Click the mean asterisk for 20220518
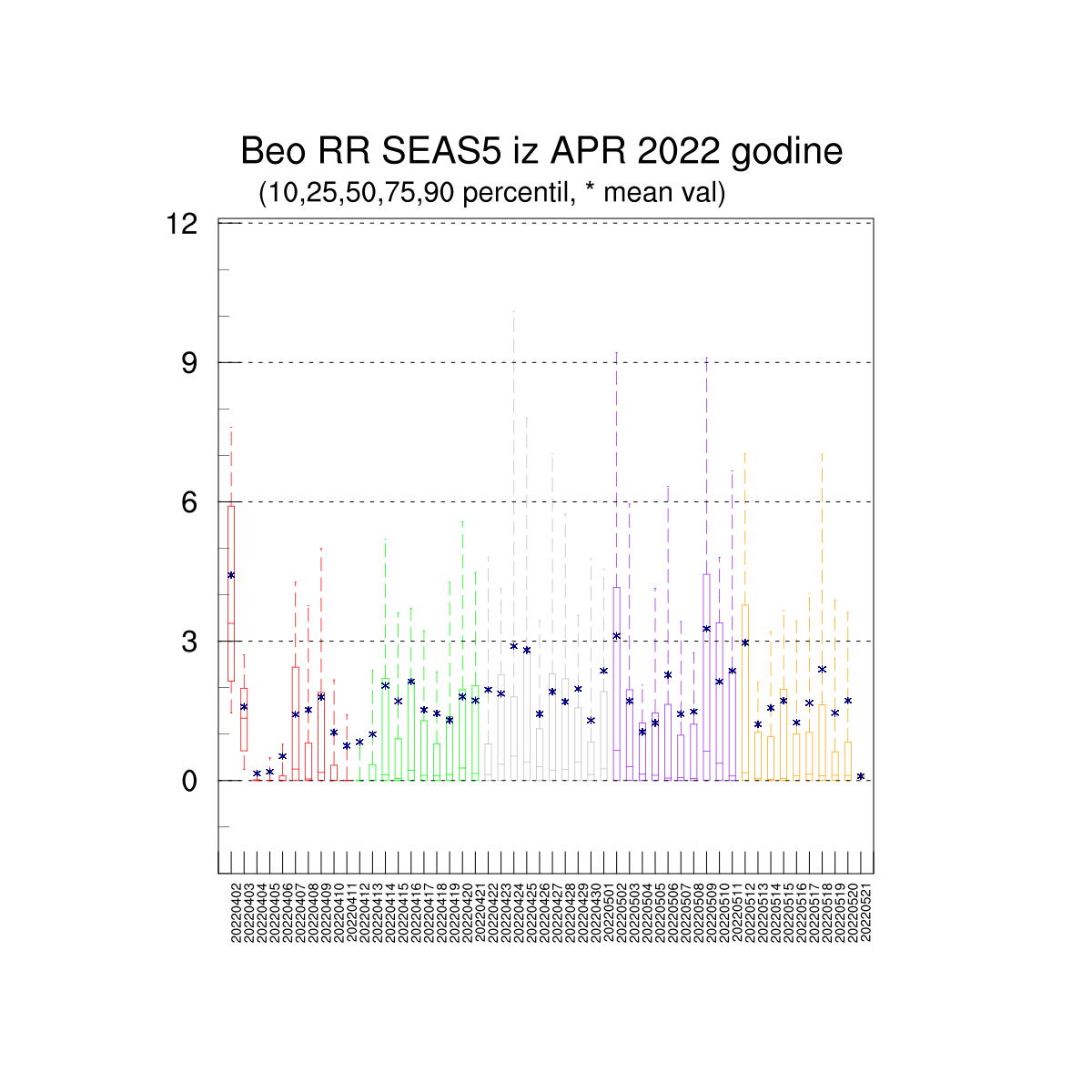Viewport: 1092px width, 1092px height. tap(823, 669)
